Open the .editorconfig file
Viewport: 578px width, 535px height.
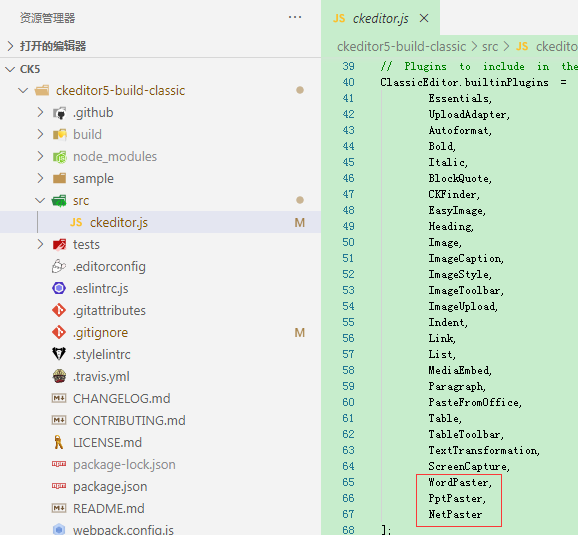109,267
